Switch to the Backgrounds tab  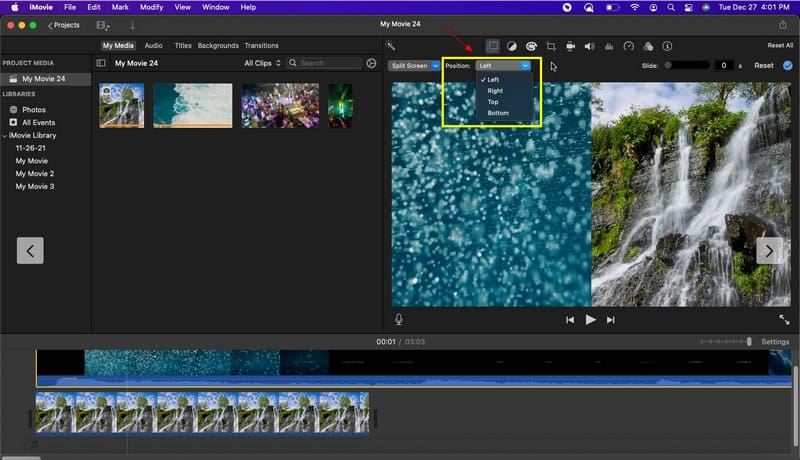tap(218, 45)
